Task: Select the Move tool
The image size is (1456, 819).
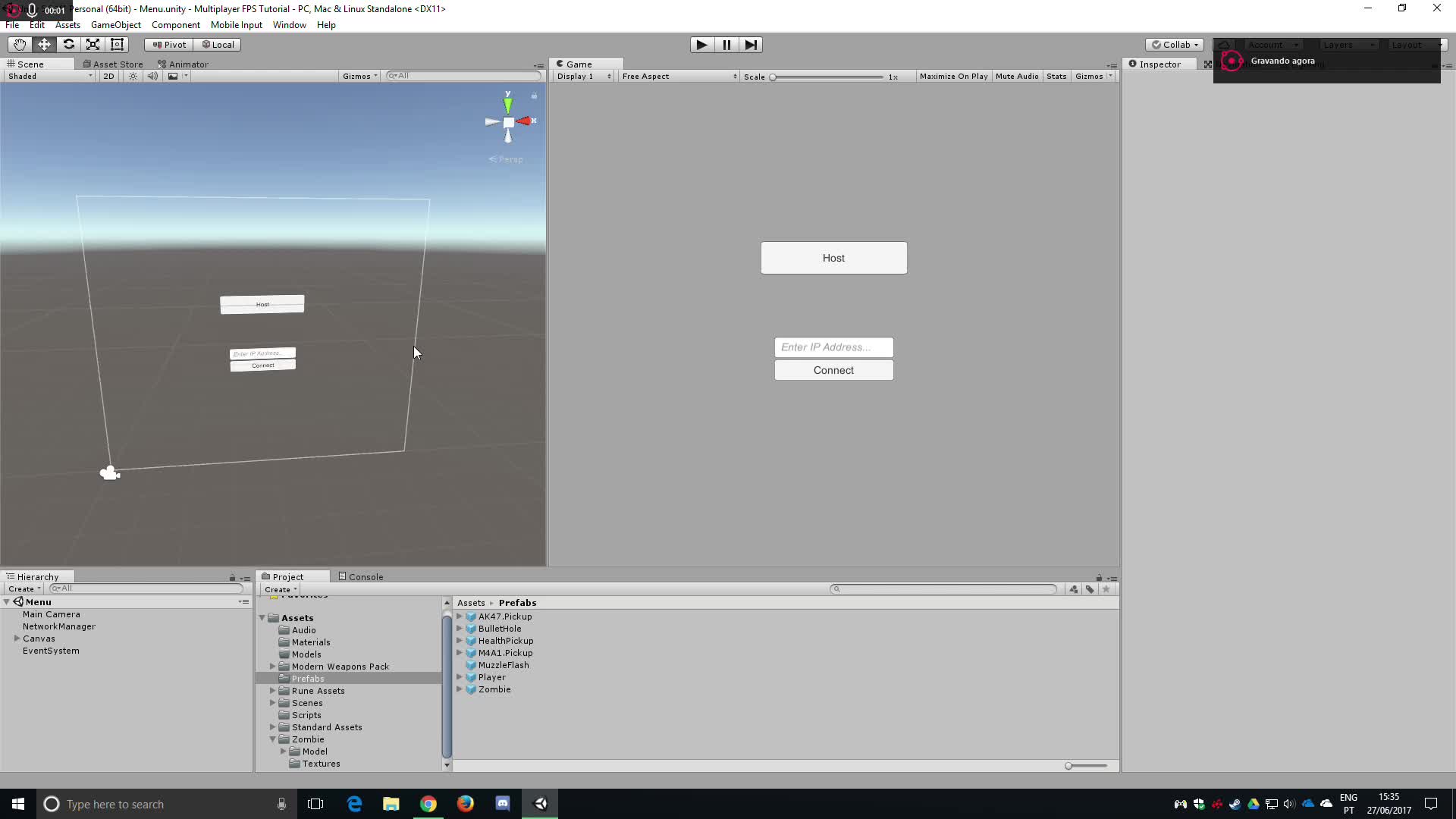Action: tap(44, 45)
